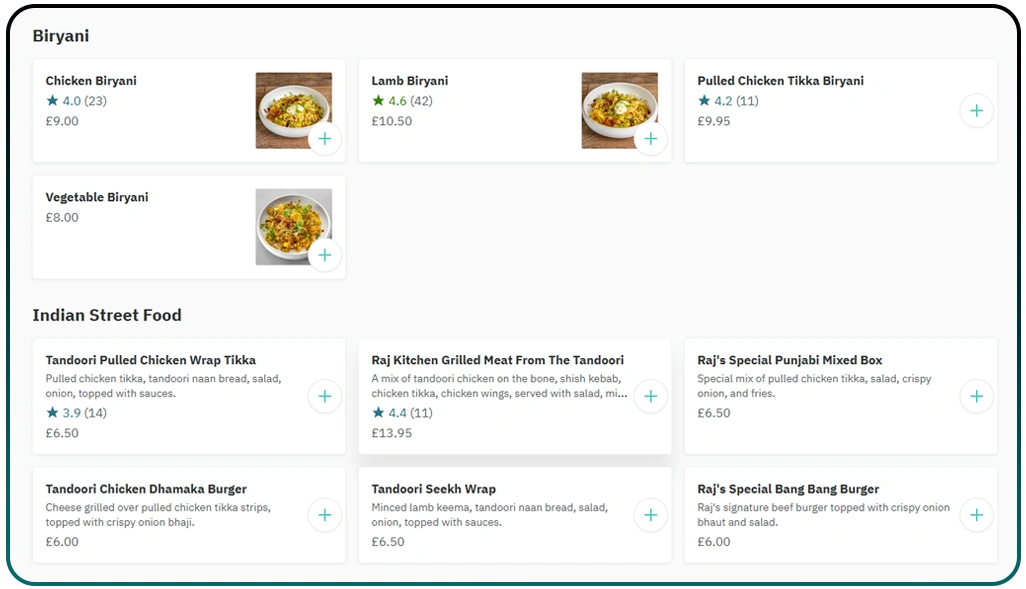Click the plus icon beside Tandoori Seekh Wrap
The width and height of the screenshot is (1026, 589).
pos(651,515)
